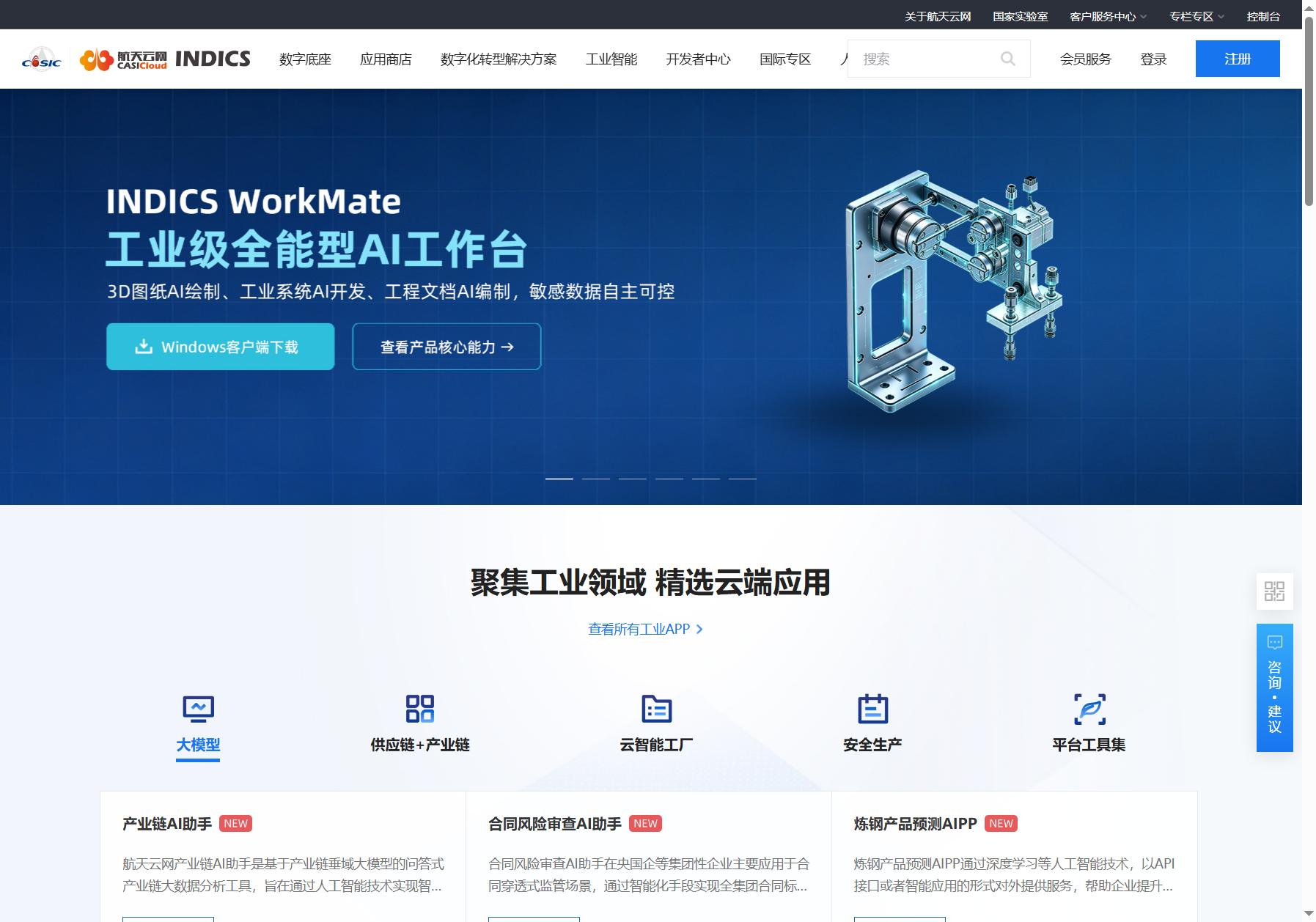Image resolution: width=1316 pixels, height=922 pixels.
Task: Select the 云智能工厂 document icon
Action: click(656, 709)
